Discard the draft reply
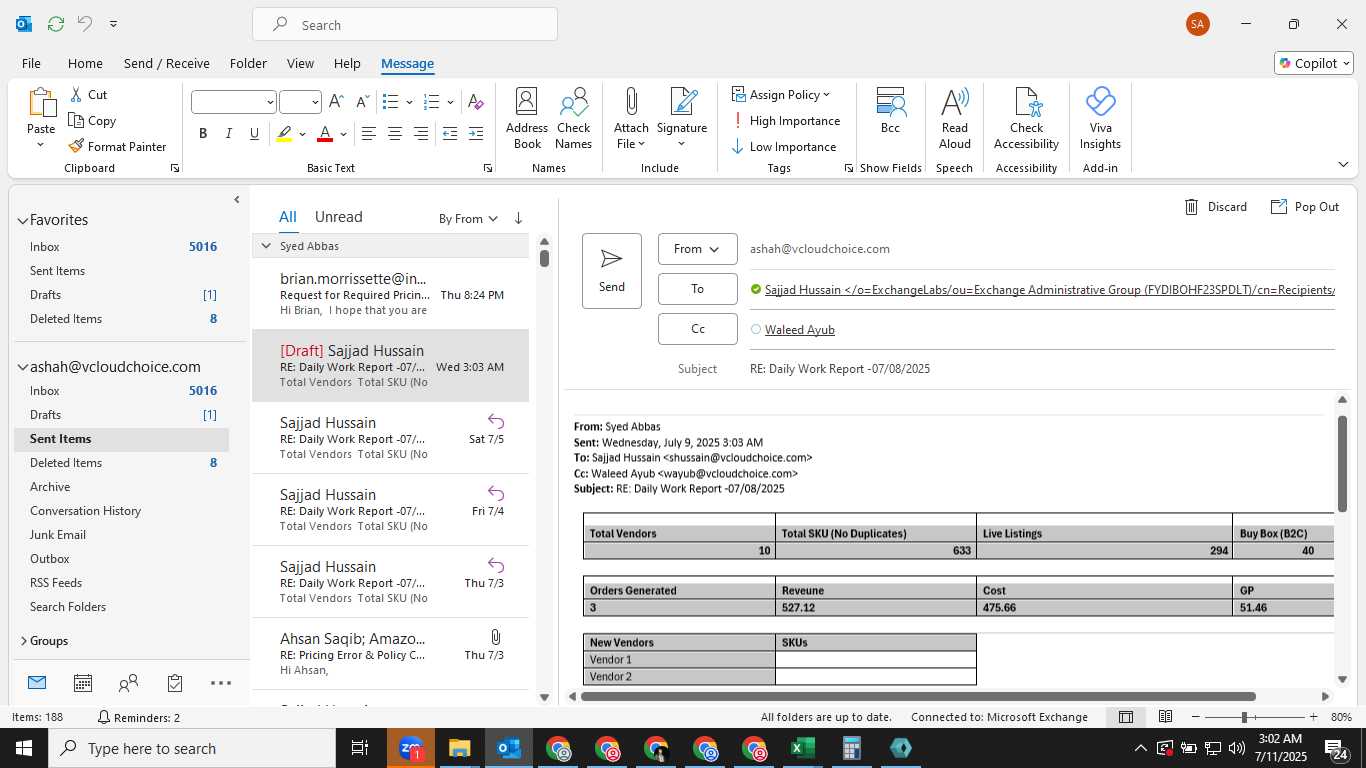The width and height of the screenshot is (1366, 768). (1216, 207)
